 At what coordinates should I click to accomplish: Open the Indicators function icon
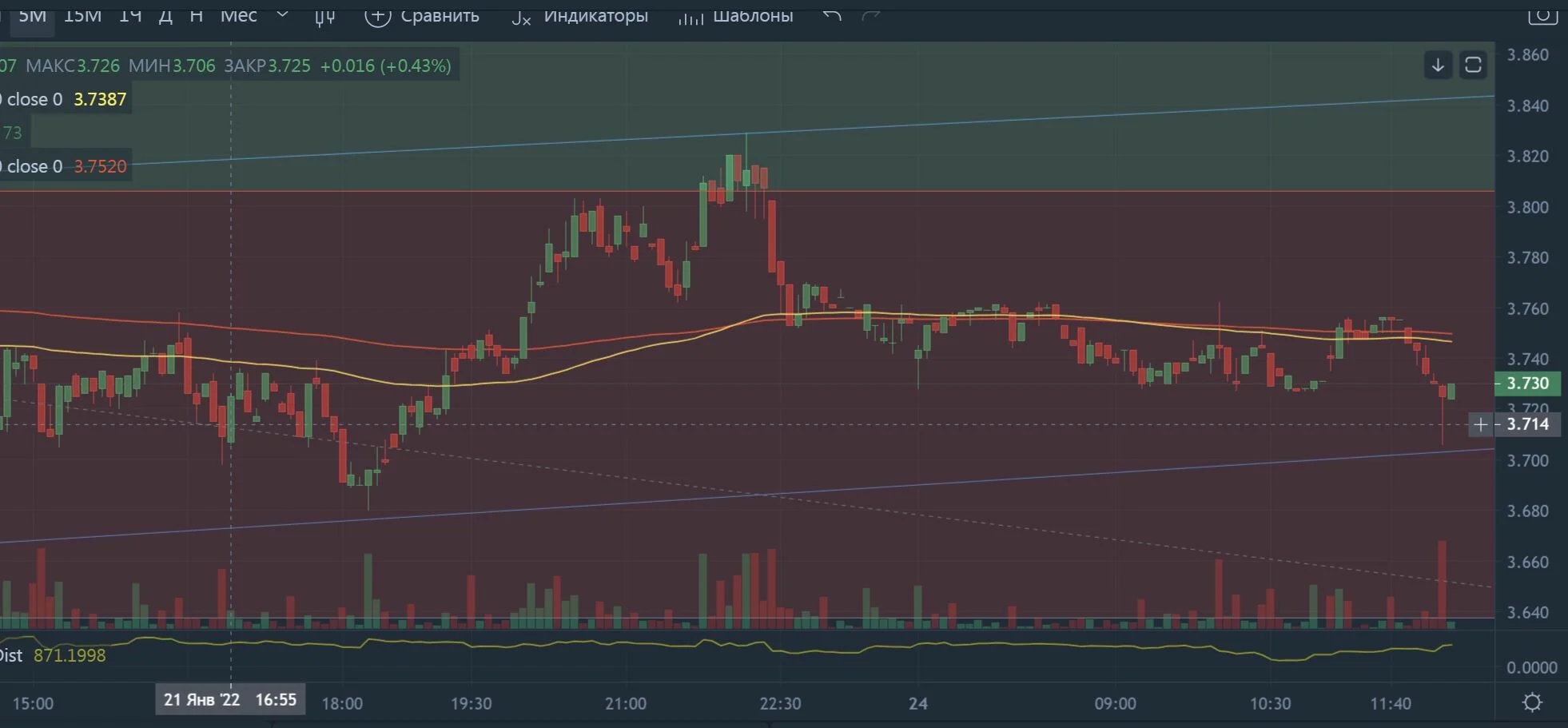pos(521,17)
